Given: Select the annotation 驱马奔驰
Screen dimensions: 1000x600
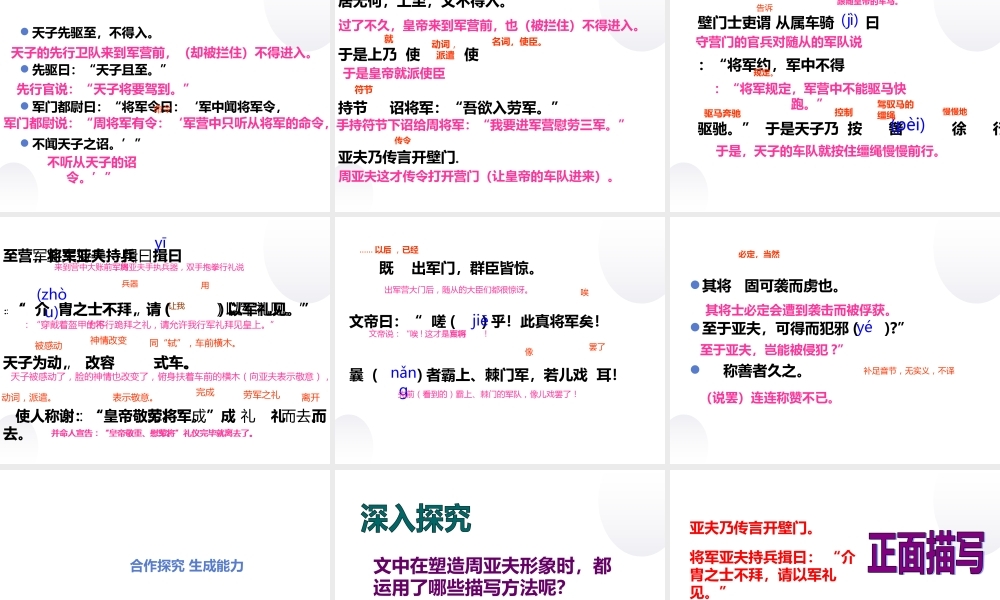Looking at the screenshot, I should [722, 113].
